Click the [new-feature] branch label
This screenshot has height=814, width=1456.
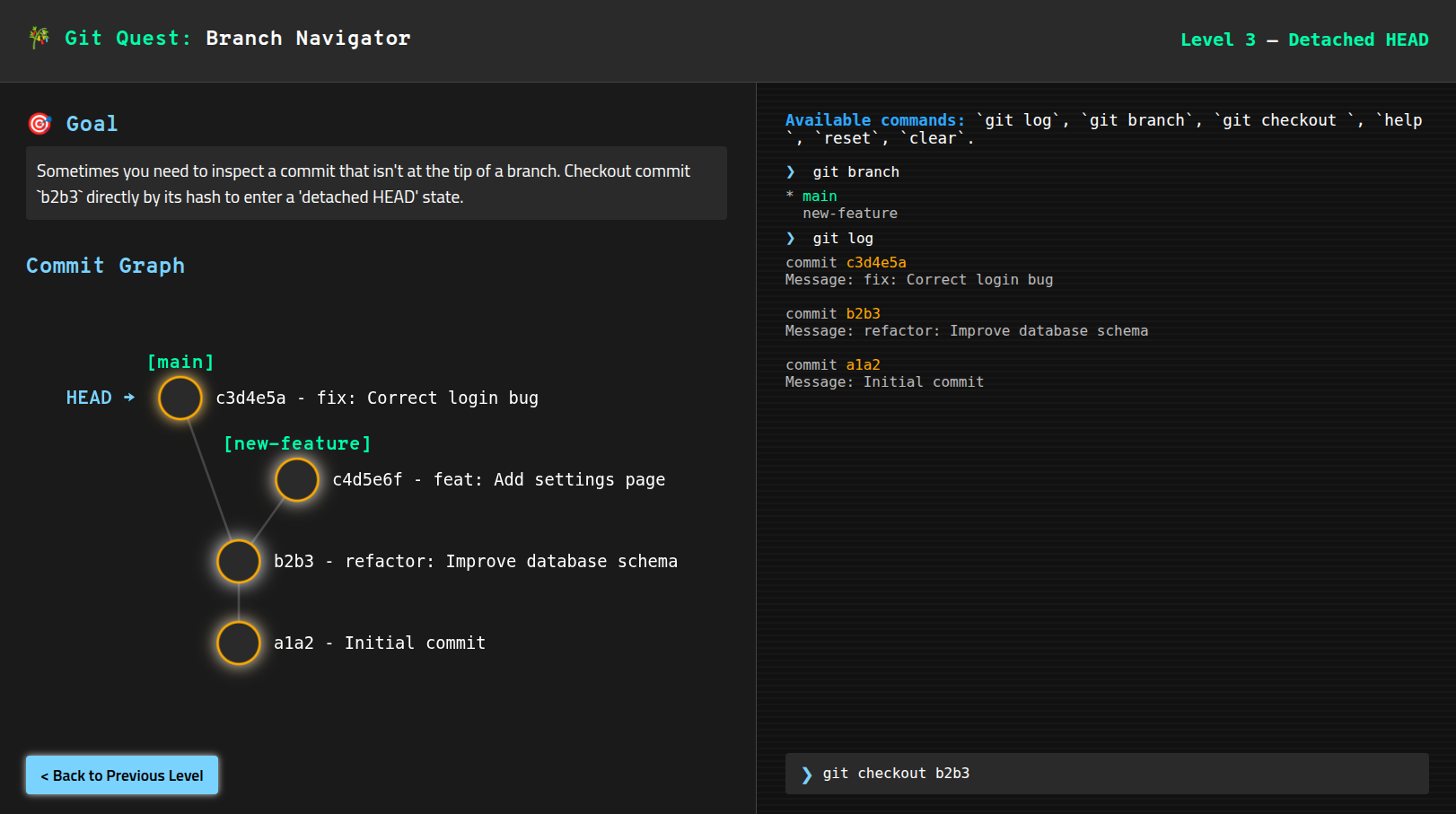(x=297, y=444)
